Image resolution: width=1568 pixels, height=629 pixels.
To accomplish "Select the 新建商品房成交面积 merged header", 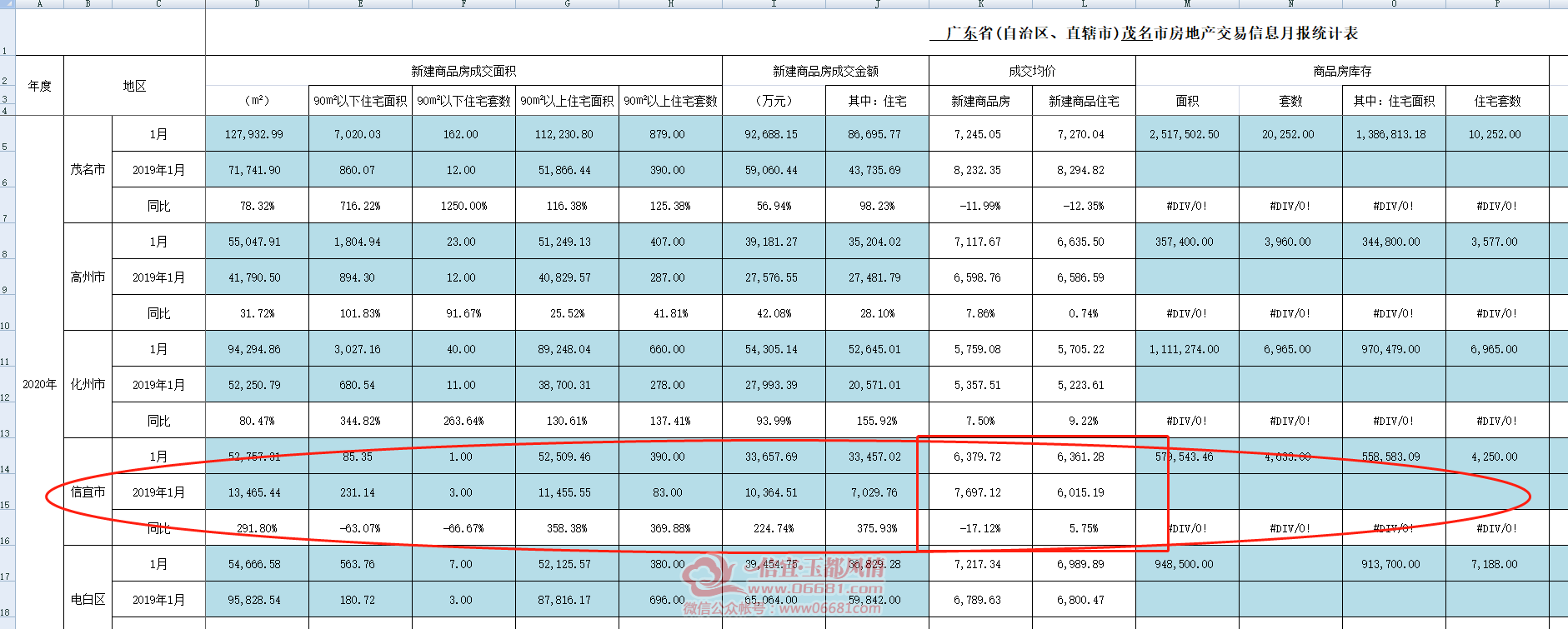I will pos(463,71).
